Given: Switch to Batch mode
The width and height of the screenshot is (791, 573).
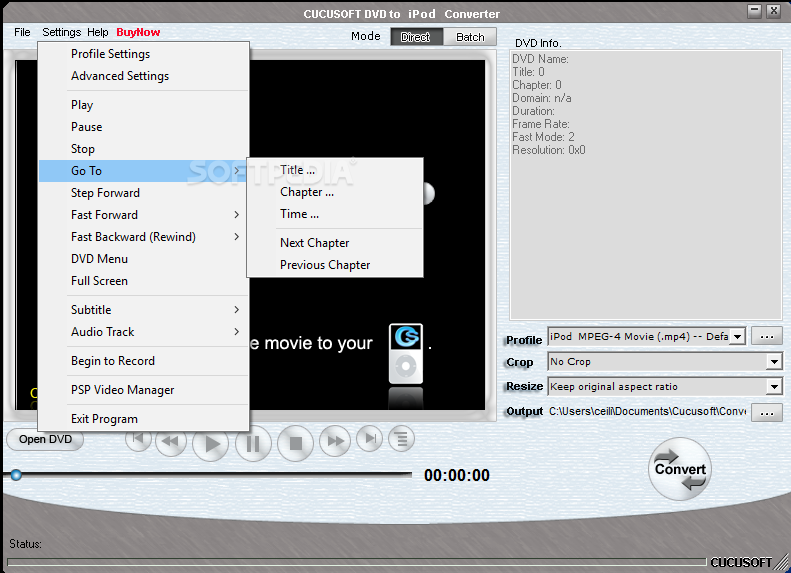Looking at the screenshot, I should coord(470,37).
